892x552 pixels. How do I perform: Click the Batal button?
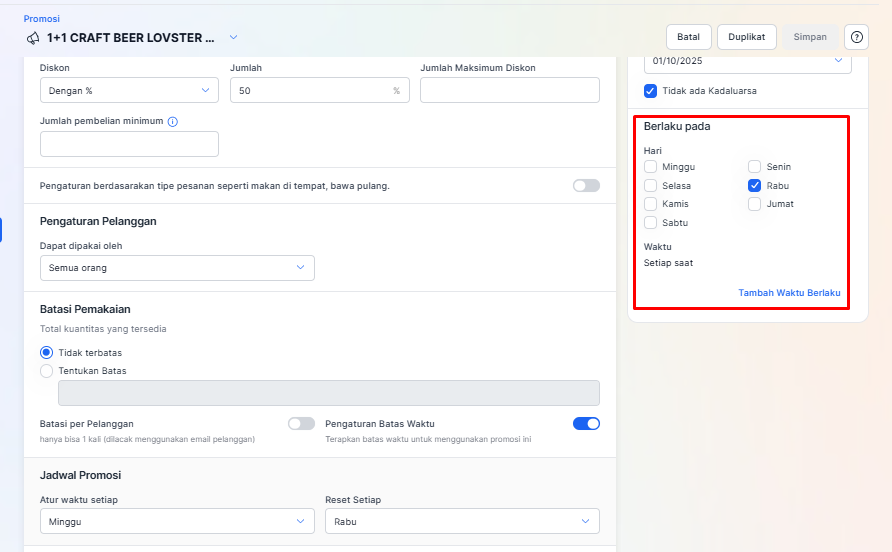(x=688, y=37)
